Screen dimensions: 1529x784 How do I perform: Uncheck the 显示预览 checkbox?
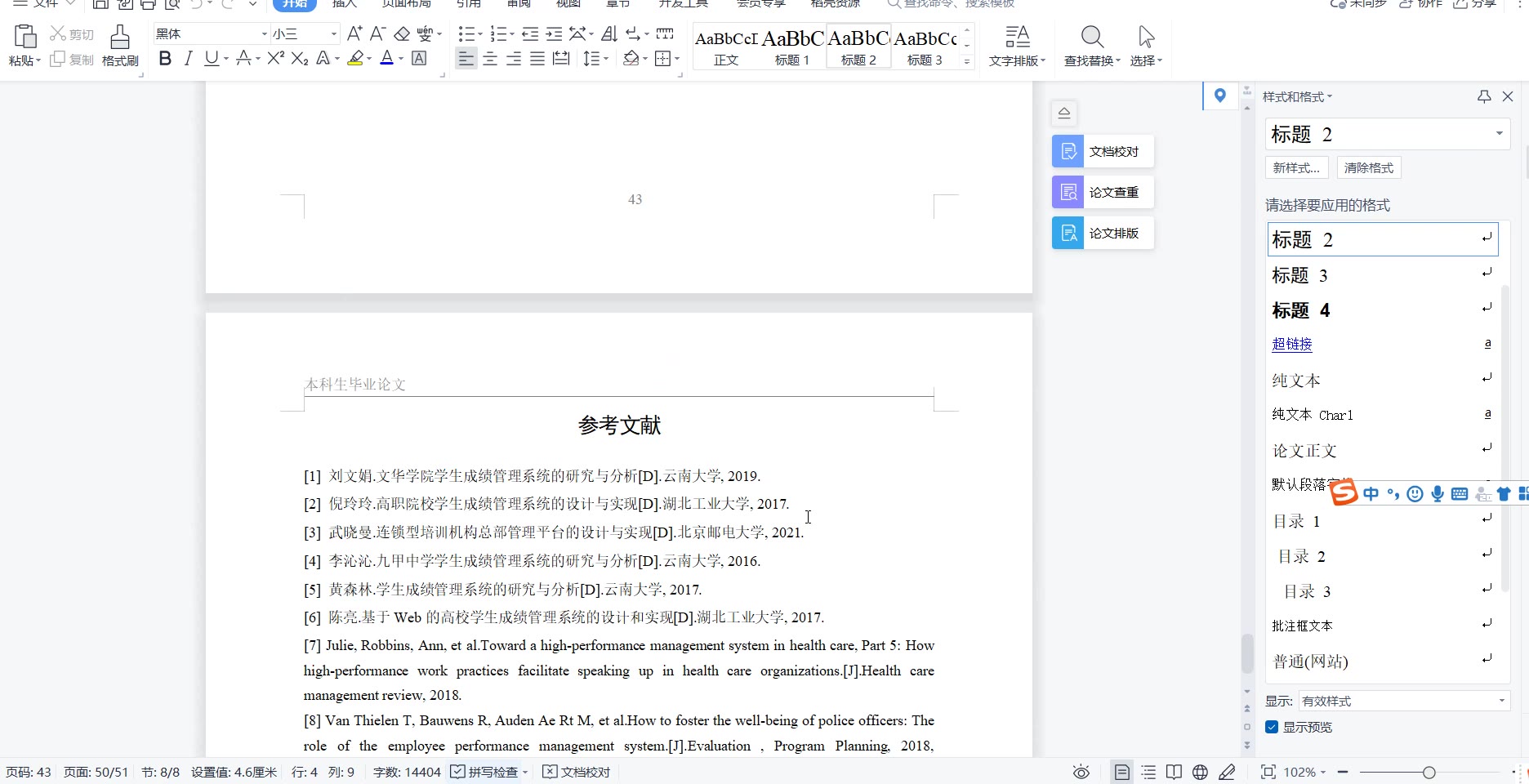(x=1272, y=727)
